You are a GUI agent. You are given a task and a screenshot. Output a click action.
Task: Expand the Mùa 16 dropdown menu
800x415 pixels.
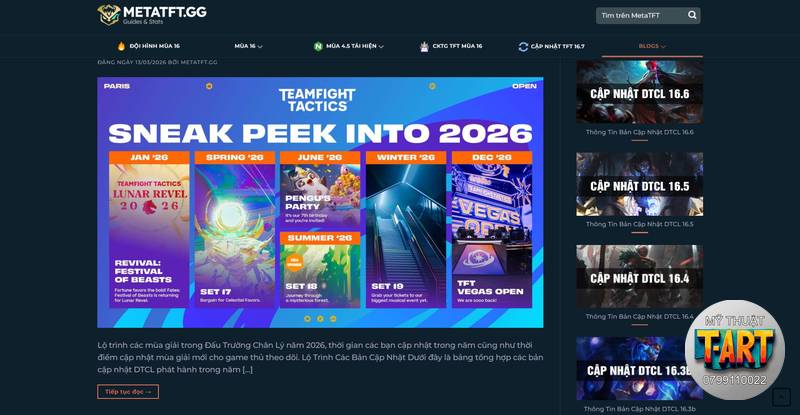click(x=248, y=46)
